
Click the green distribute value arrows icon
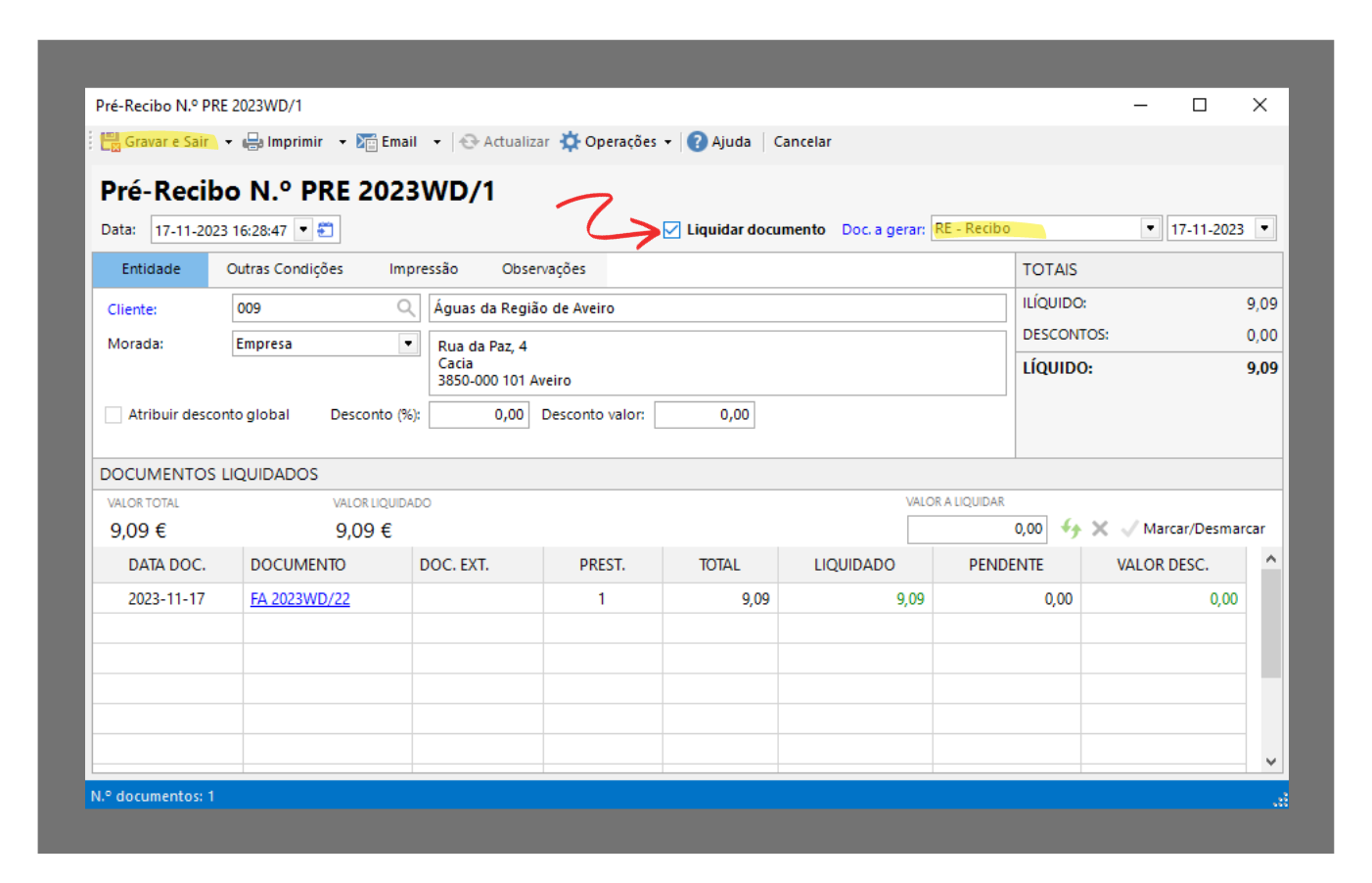pos(1071,529)
